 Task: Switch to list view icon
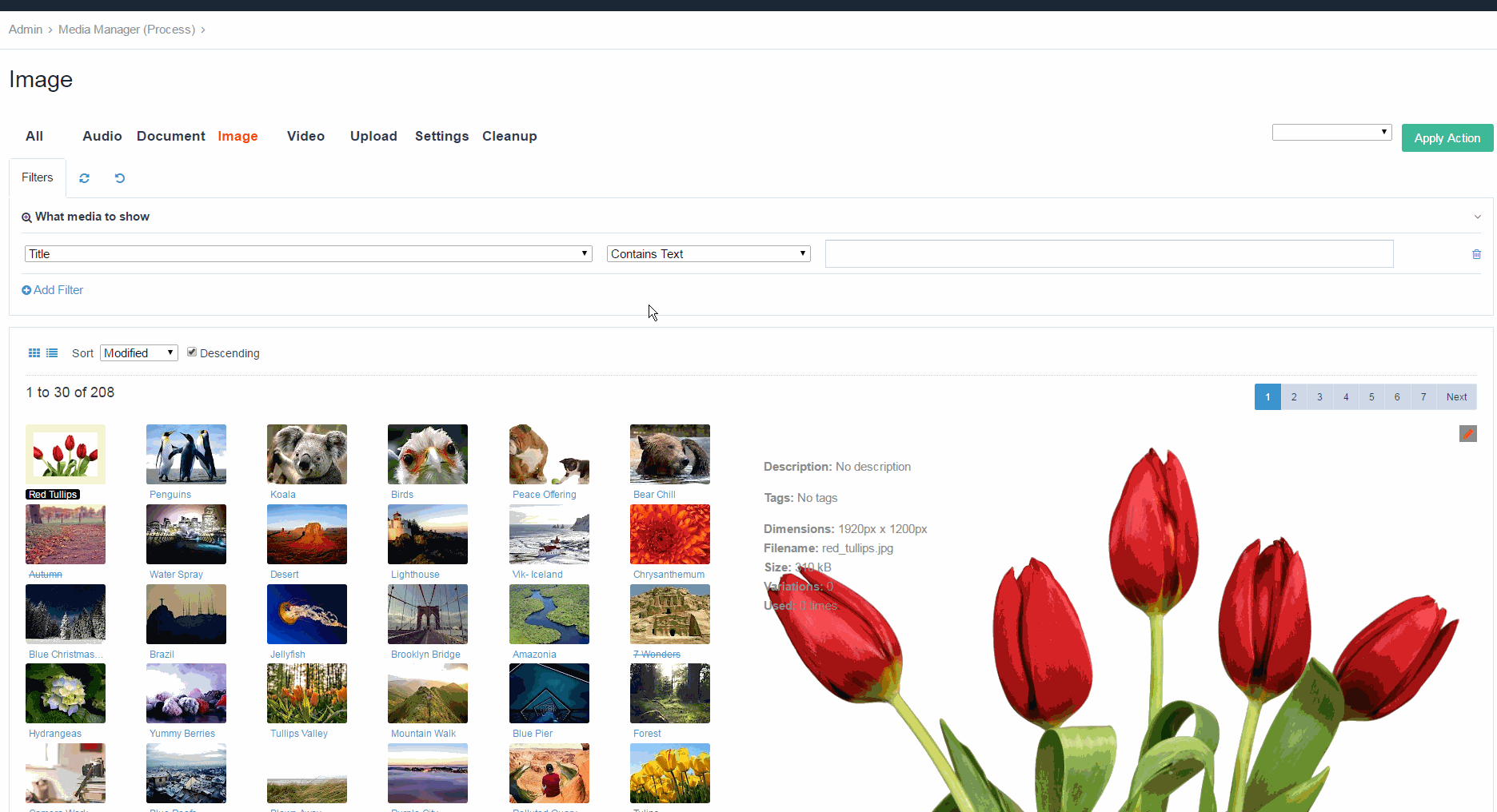tap(51, 352)
